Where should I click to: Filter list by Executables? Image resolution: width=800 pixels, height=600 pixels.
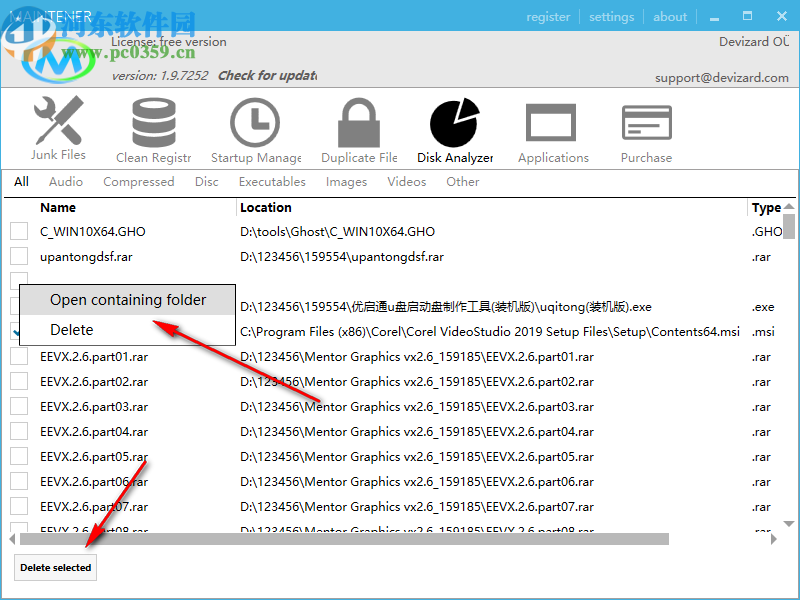(272, 182)
